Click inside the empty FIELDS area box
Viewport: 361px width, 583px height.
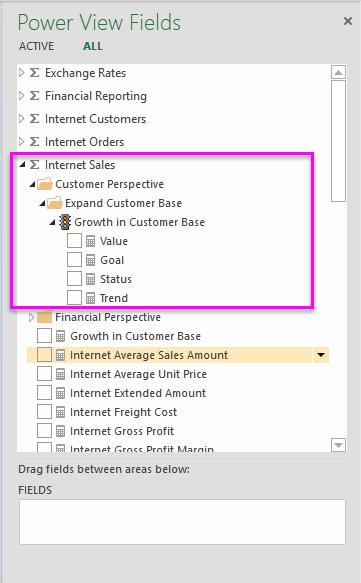tap(182, 522)
